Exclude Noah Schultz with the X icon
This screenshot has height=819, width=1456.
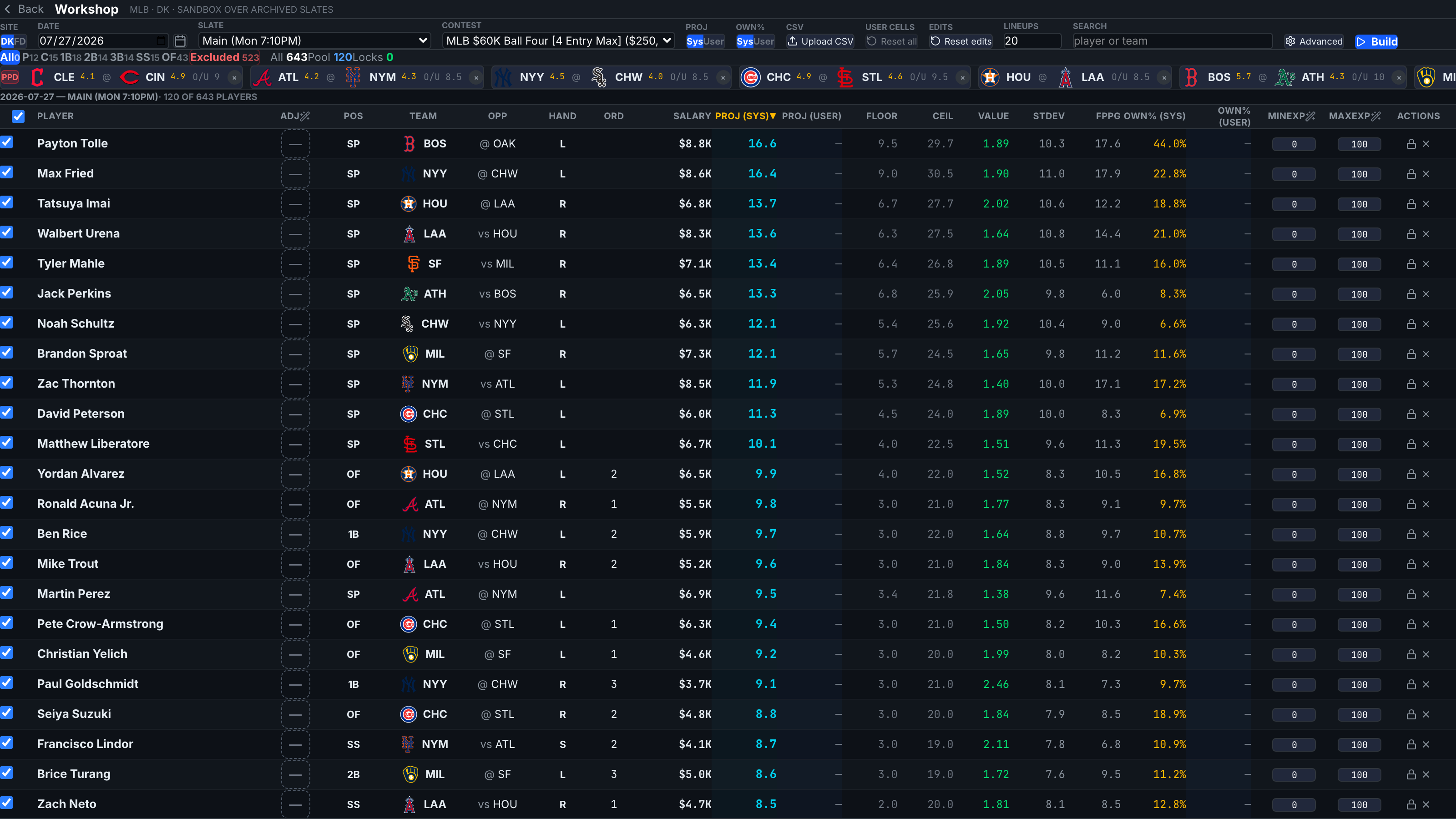click(x=1426, y=324)
